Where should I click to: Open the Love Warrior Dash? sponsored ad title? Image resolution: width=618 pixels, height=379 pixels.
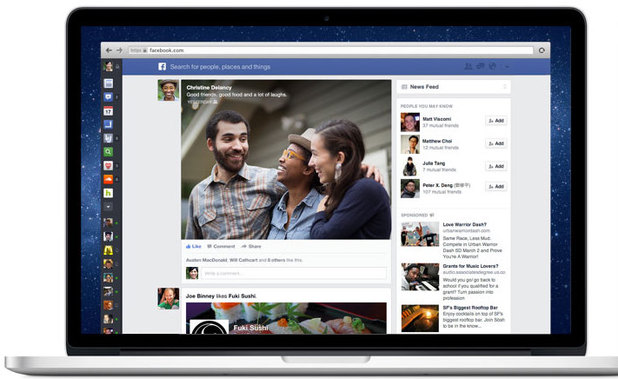tap(465, 225)
